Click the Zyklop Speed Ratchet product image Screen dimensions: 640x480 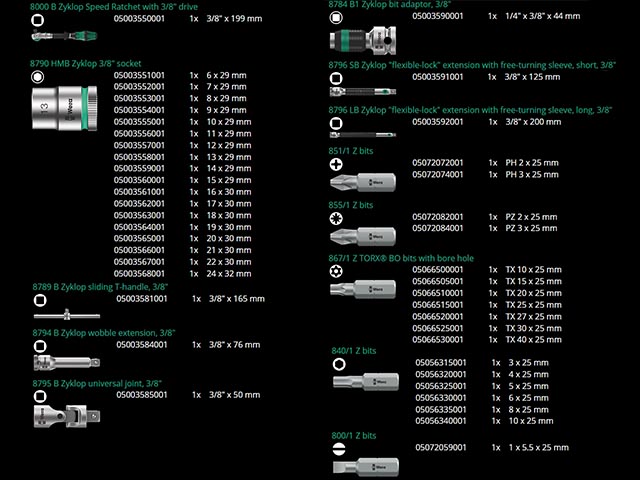click(64, 36)
